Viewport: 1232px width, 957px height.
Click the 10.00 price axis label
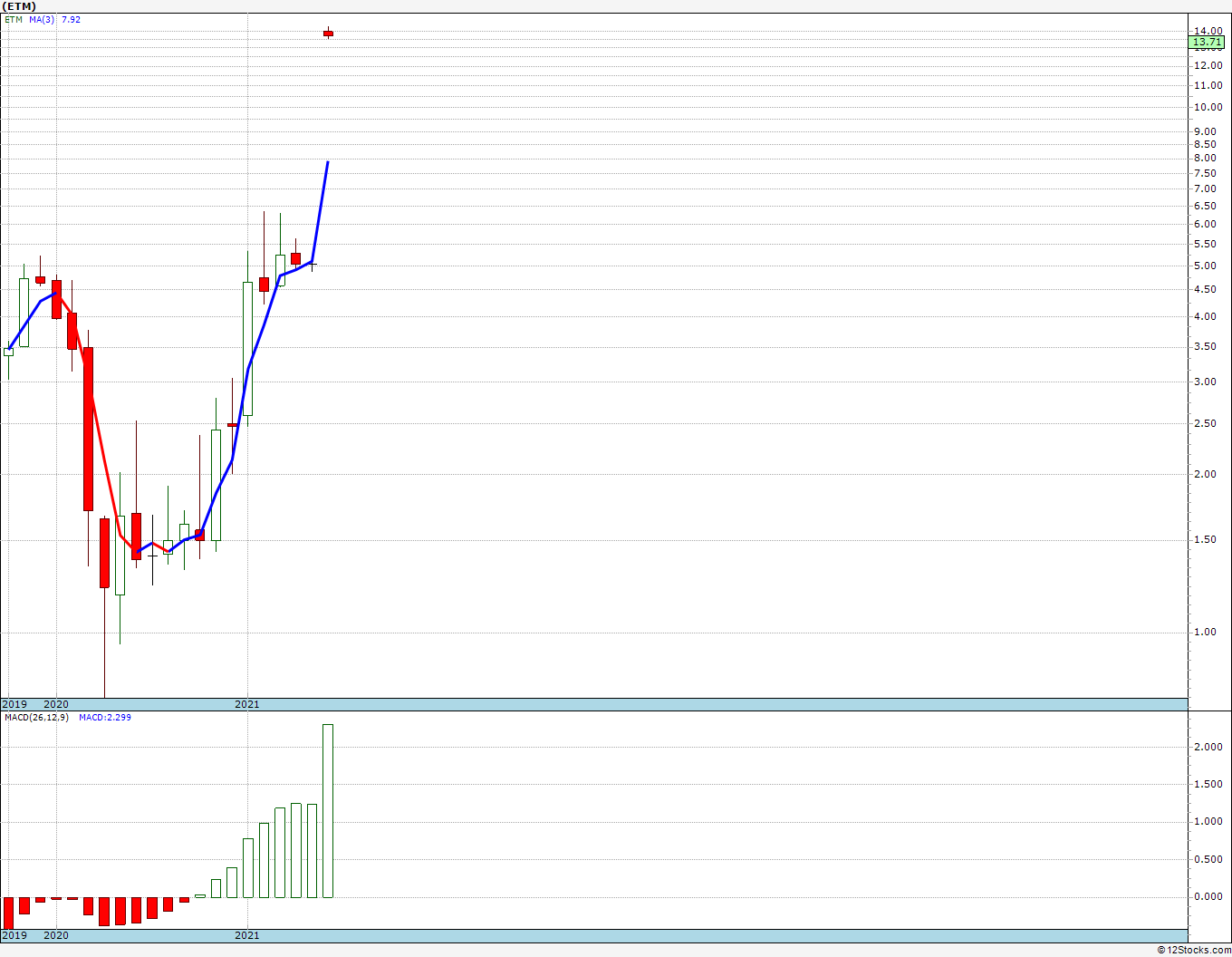click(1208, 107)
